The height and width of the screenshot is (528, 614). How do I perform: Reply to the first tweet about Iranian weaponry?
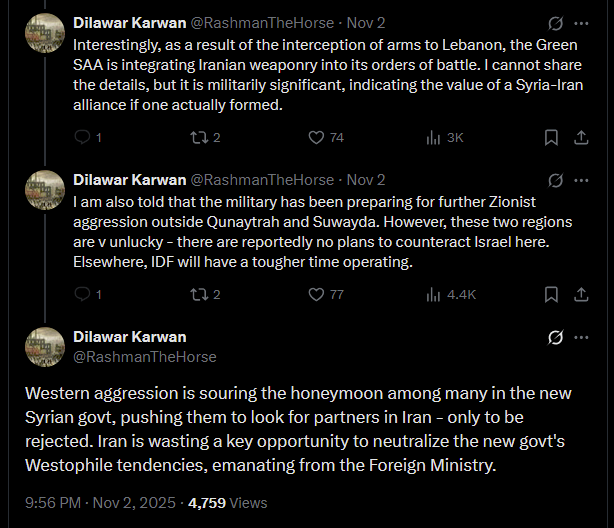click(x=83, y=137)
